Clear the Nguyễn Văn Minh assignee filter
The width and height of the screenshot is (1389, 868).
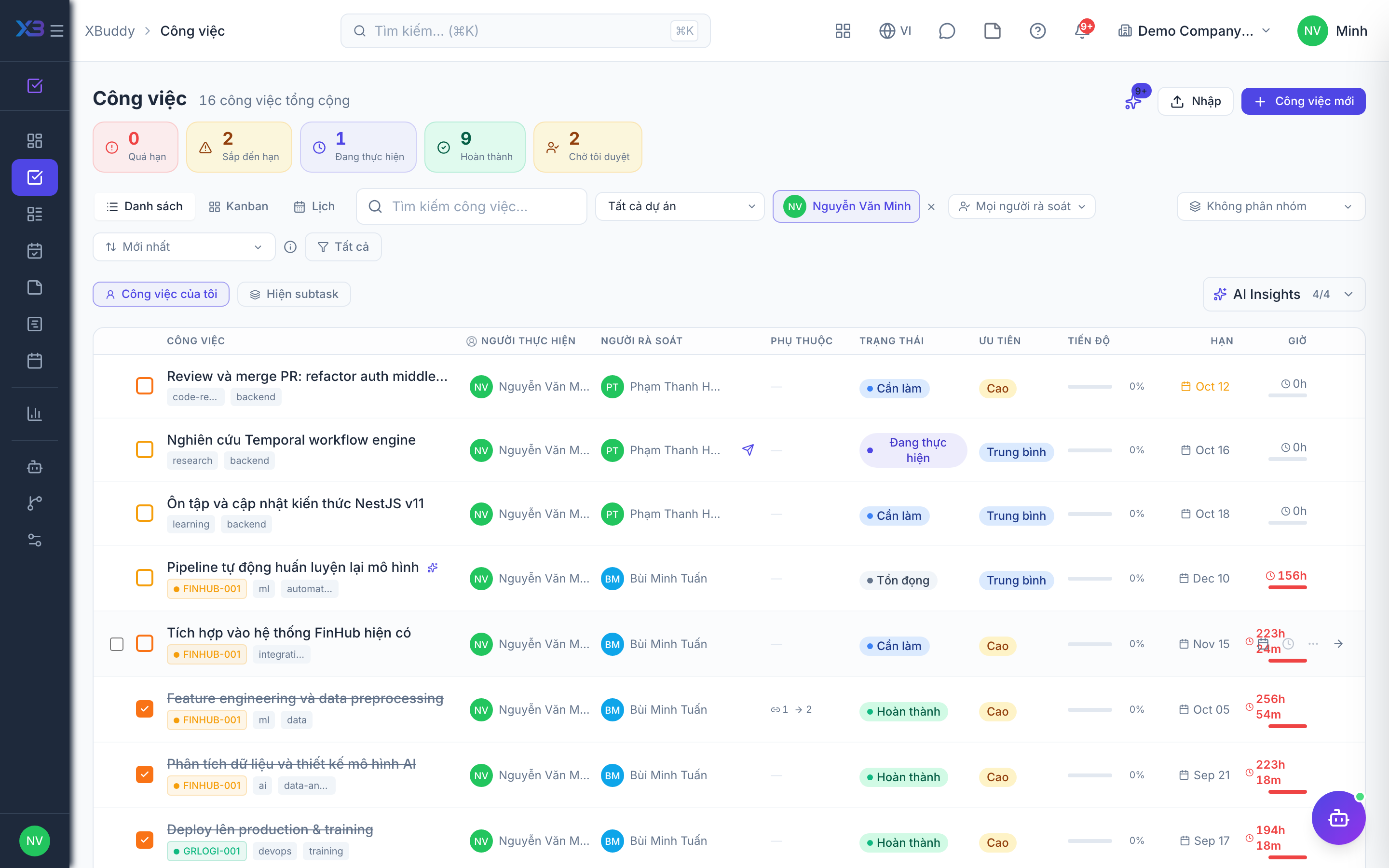click(932, 207)
